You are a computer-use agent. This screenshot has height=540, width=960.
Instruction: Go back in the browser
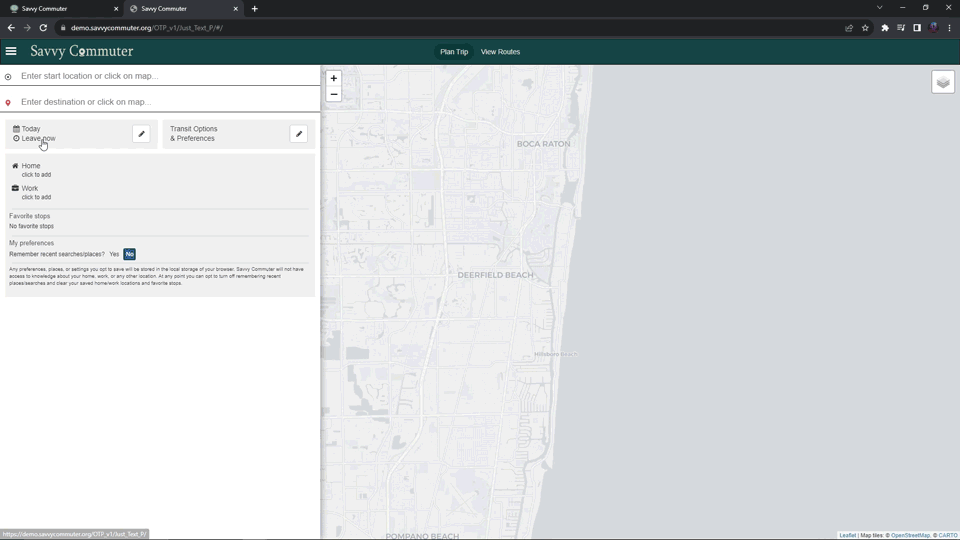[x=11, y=28]
